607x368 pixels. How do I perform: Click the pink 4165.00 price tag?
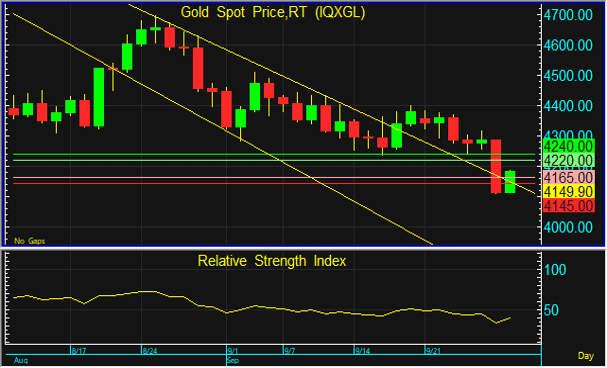point(568,177)
